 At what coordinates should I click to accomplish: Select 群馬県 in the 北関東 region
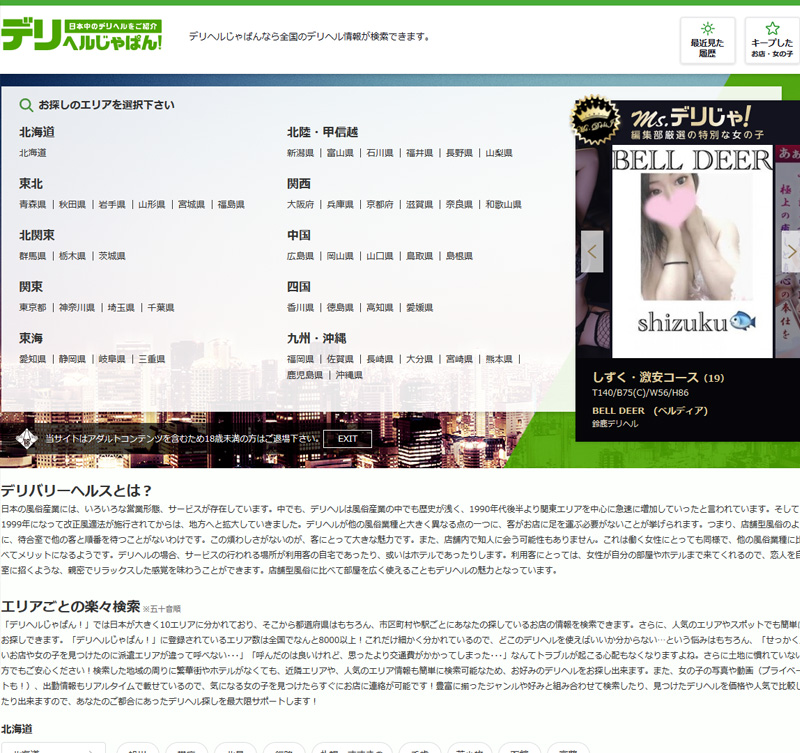coord(33,256)
